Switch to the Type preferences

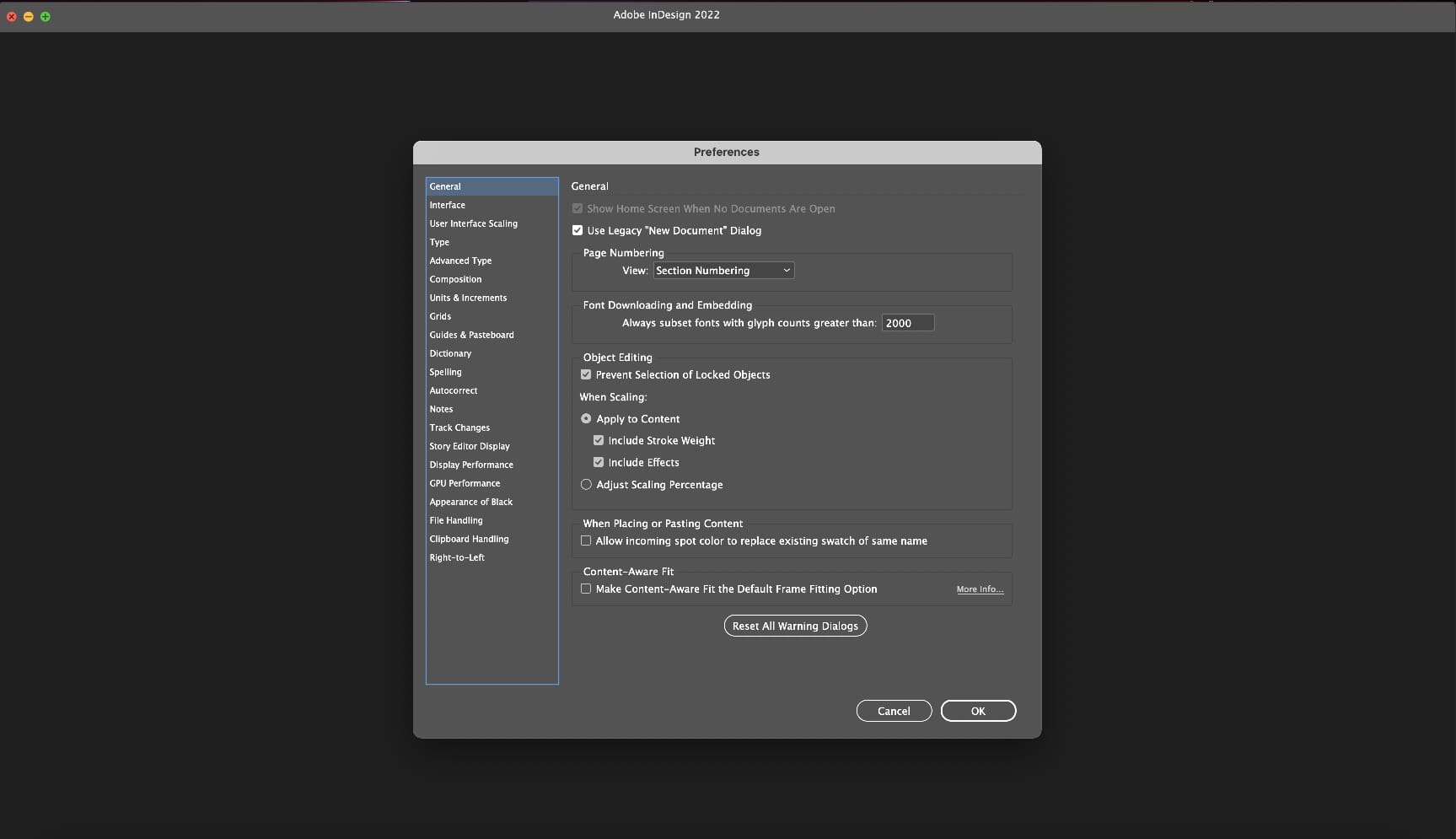click(492, 242)
